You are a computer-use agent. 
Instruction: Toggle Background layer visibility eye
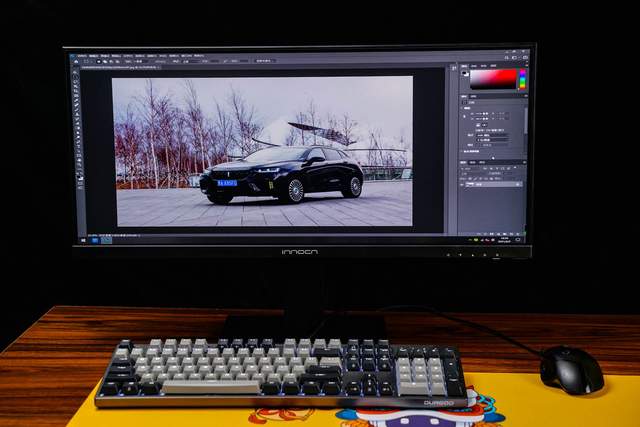[x=462, y=185]
